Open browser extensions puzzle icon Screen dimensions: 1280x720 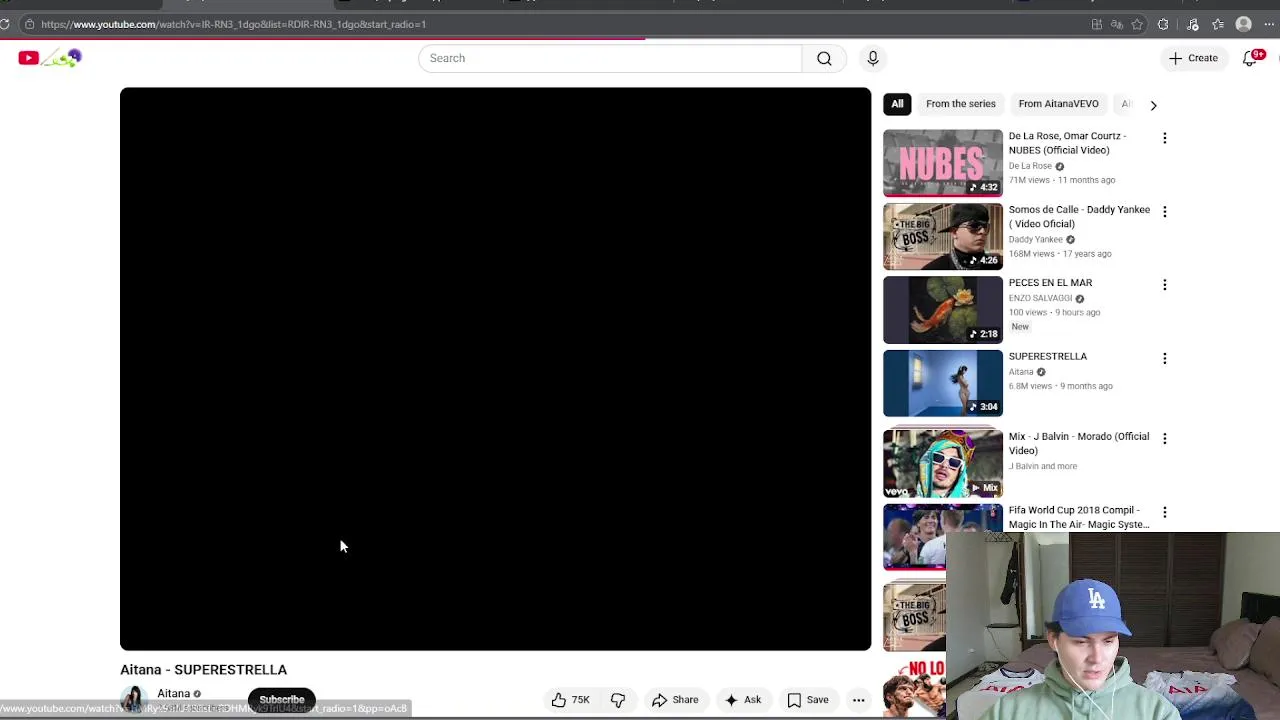(x=1163, y=24)
